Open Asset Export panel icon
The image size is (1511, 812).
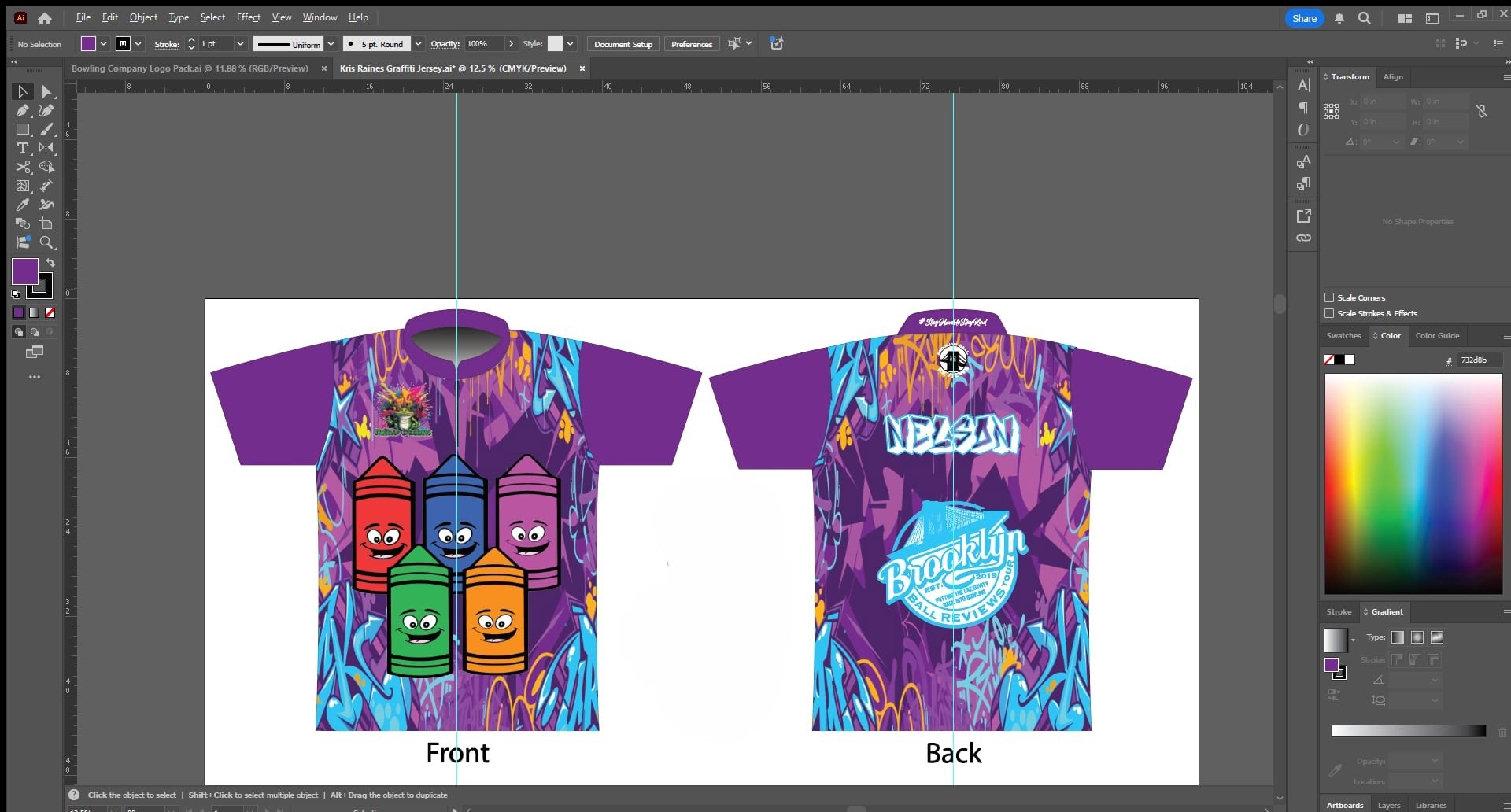[1303, 216]
